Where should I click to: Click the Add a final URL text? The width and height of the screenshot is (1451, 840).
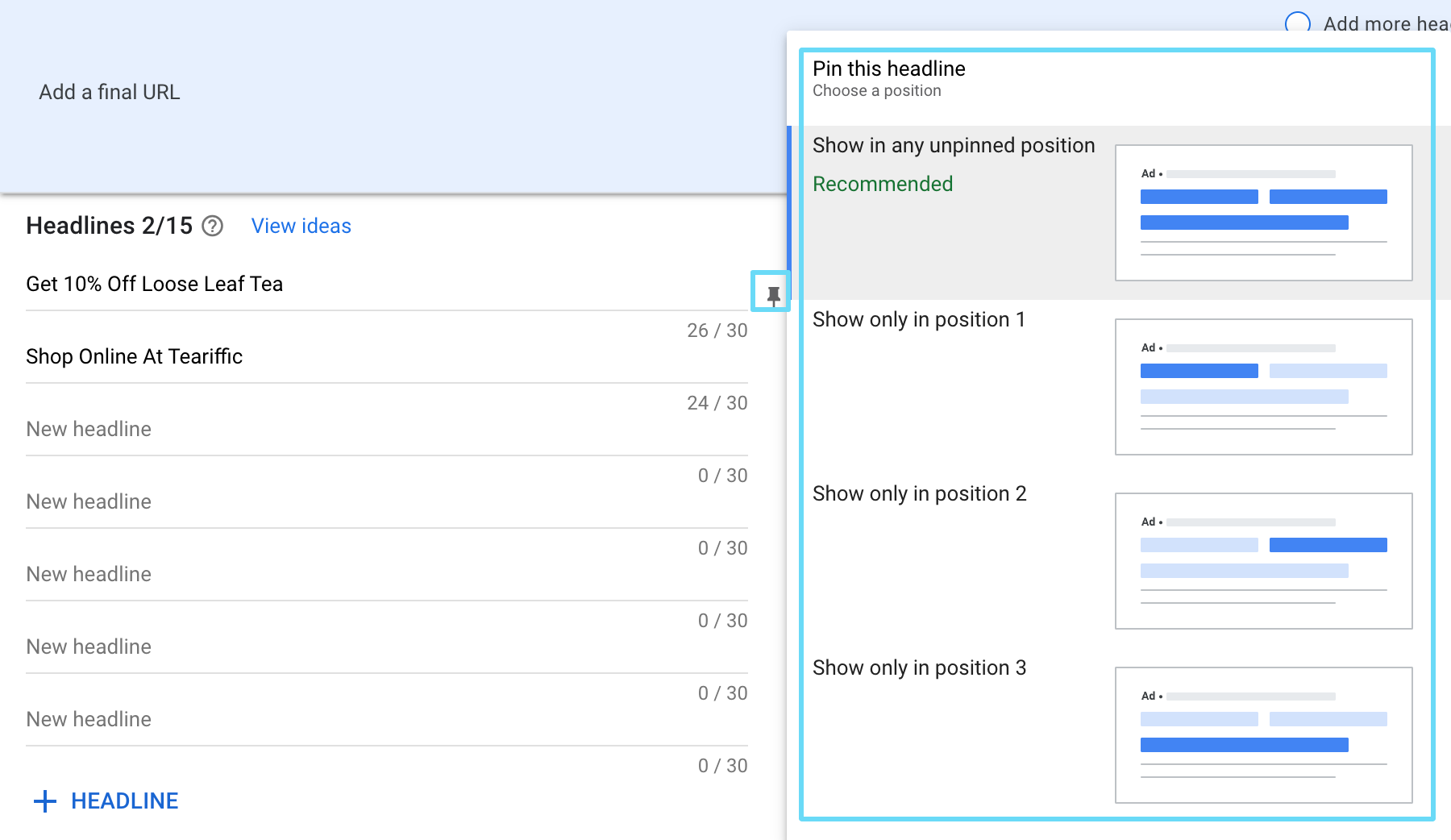(110, 92)
